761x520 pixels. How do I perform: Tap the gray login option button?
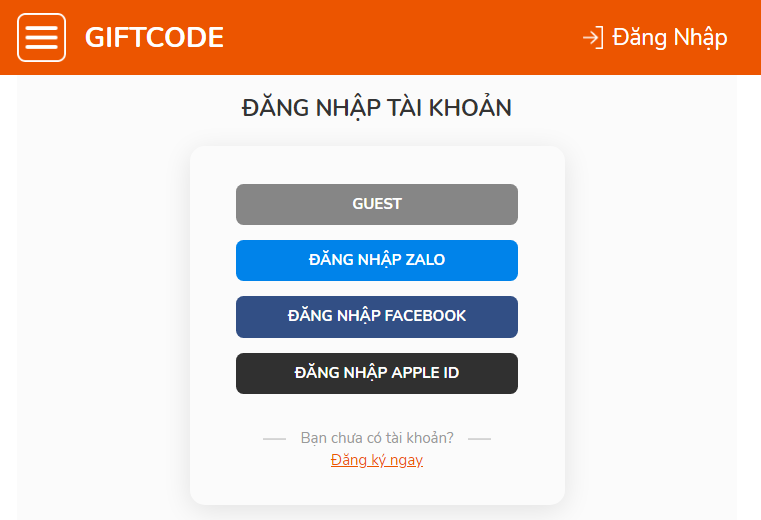click(x=377, y=204)
